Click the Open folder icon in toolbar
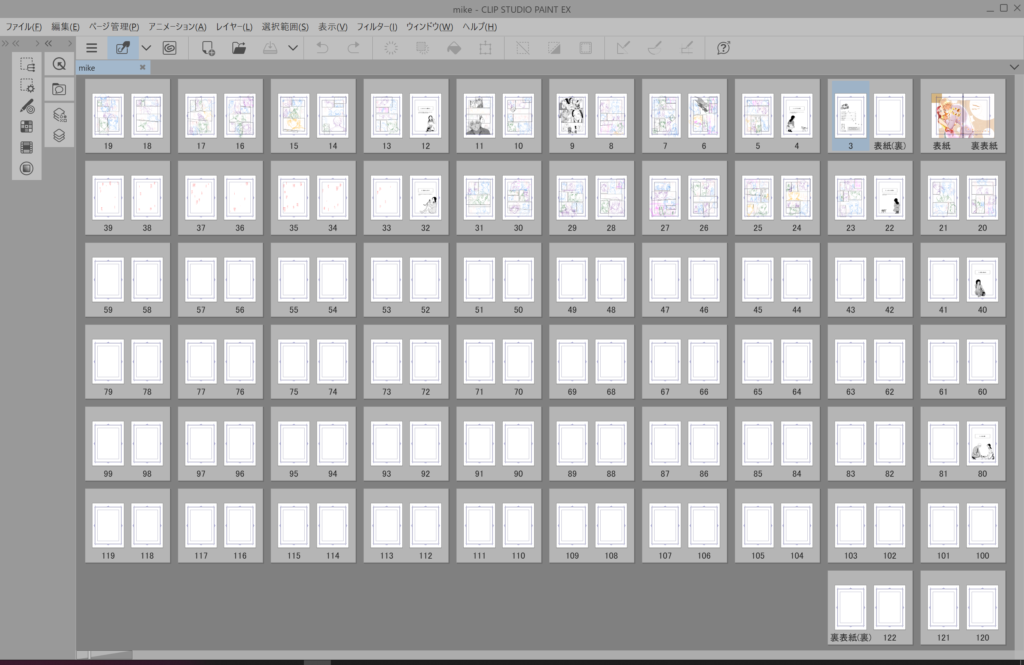 239,47
